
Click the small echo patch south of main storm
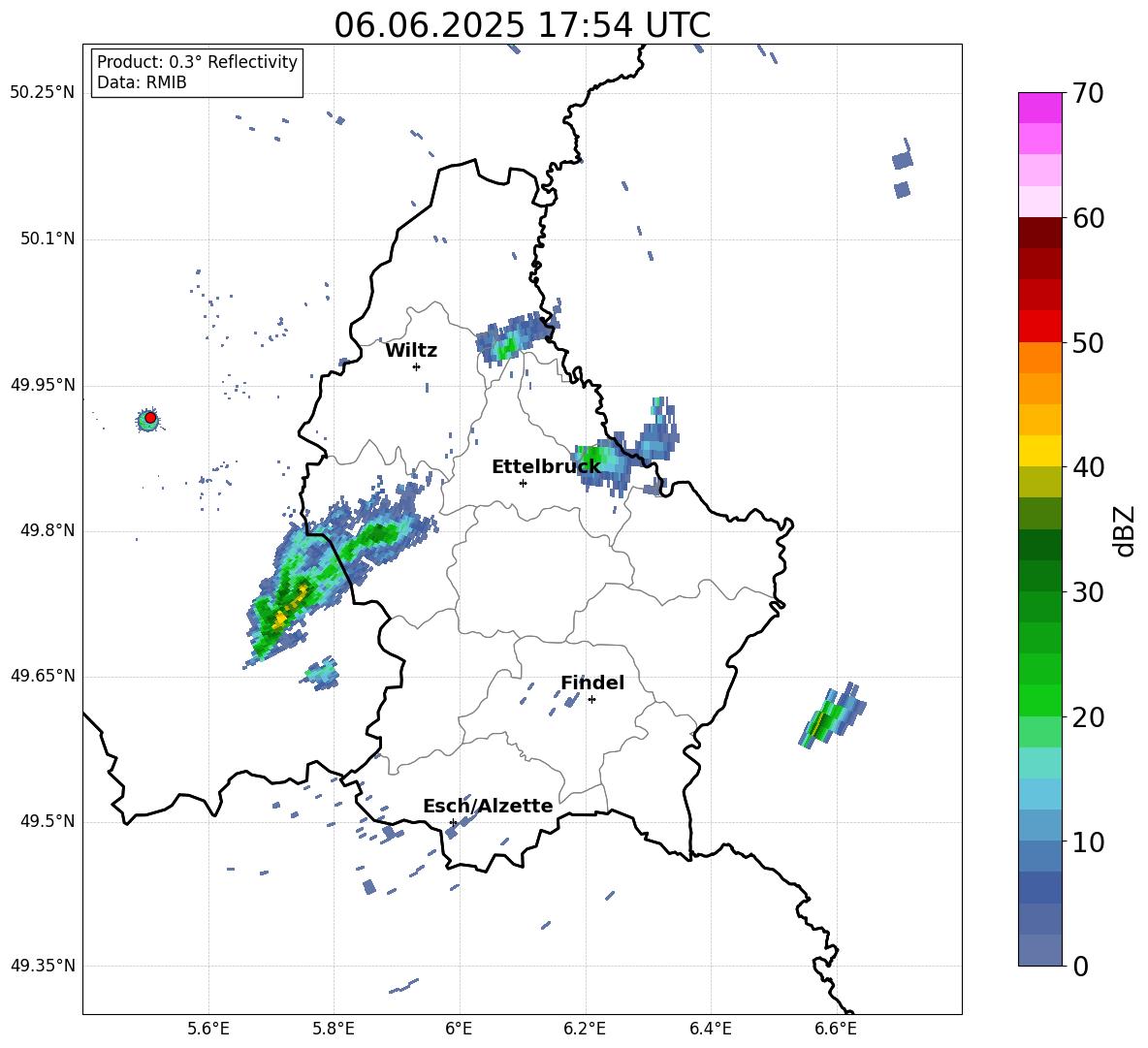321,673
